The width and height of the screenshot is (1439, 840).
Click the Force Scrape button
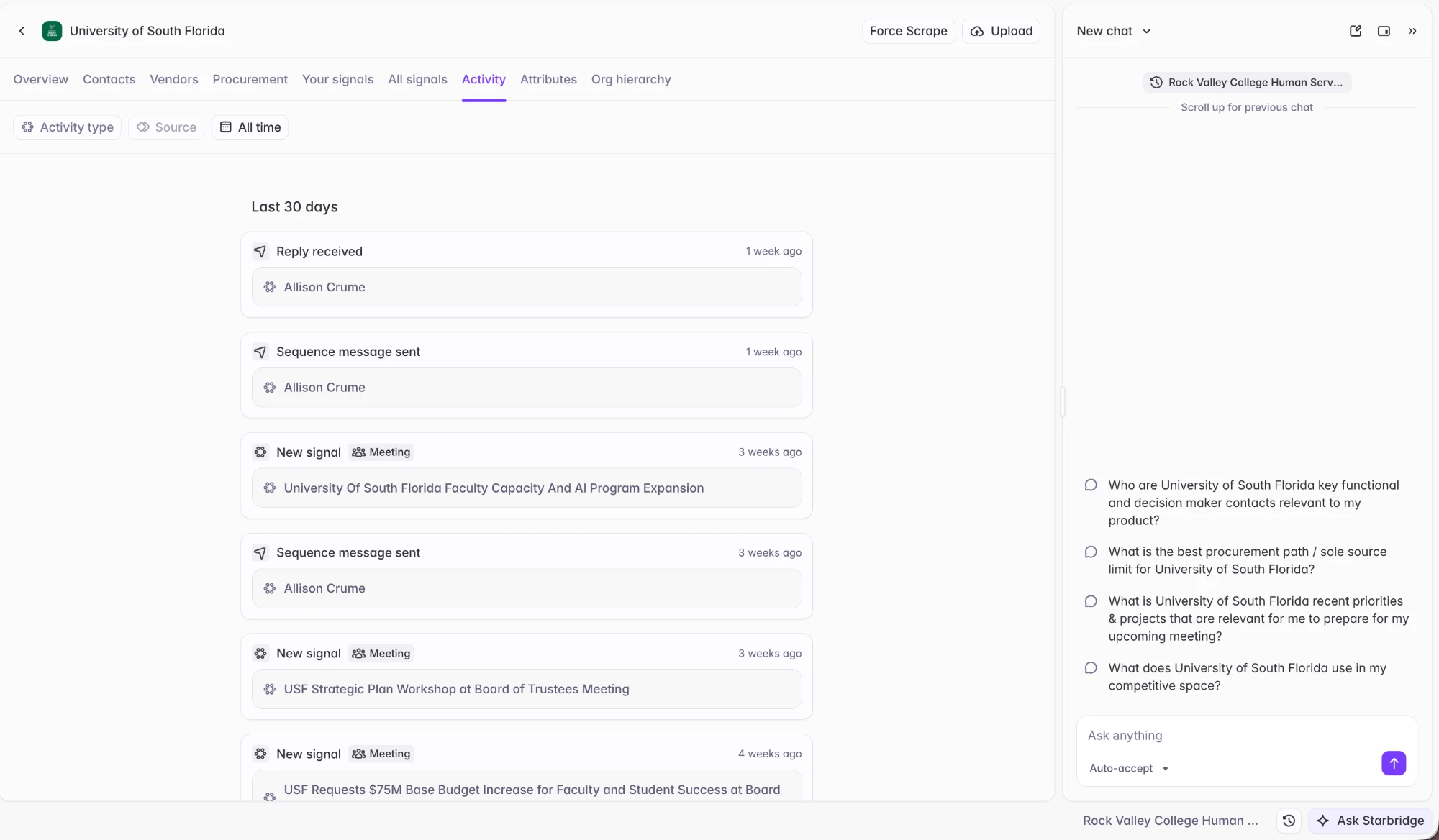[x=908, y=31]
